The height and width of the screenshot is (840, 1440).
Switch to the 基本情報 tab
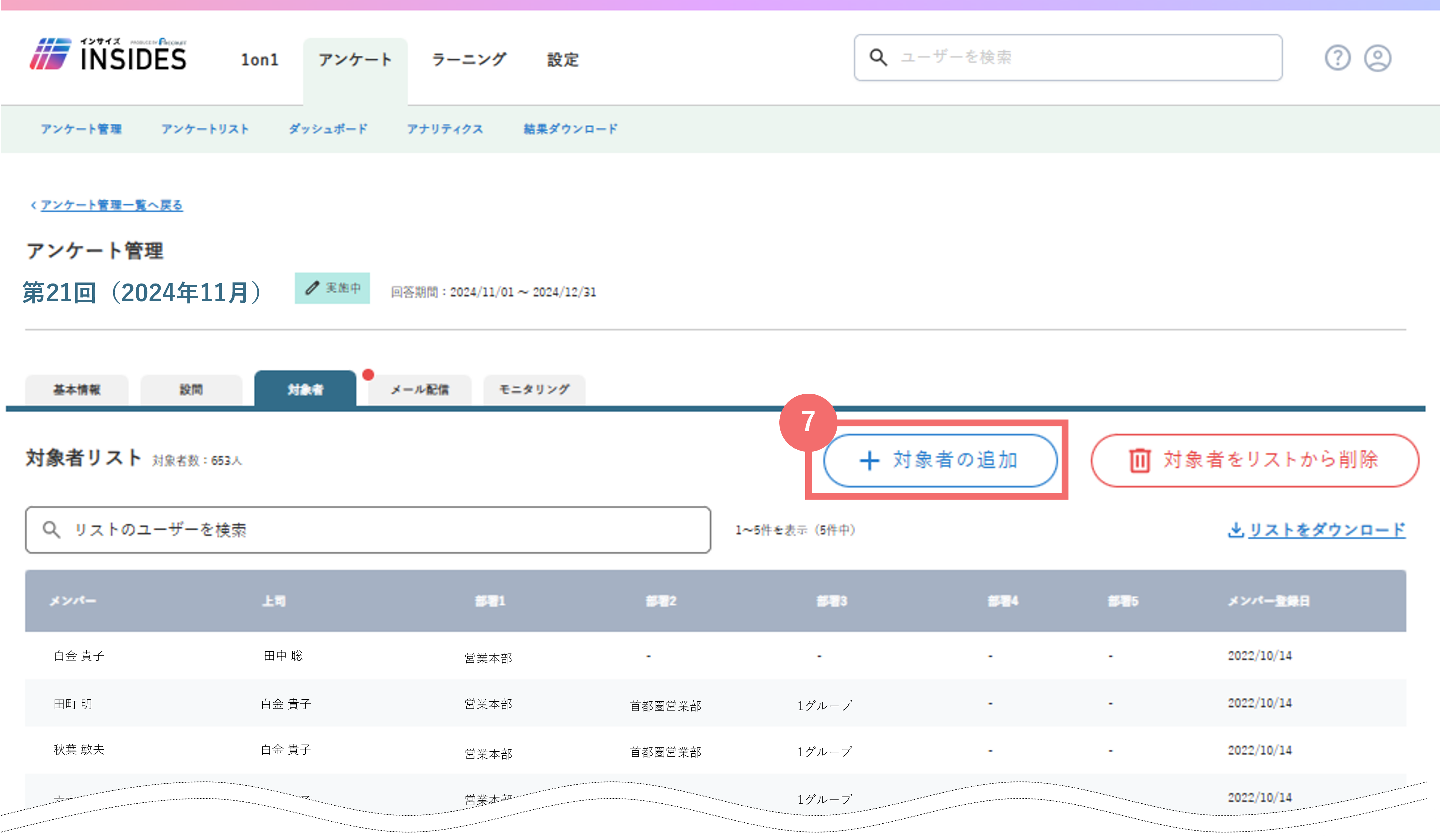77,390
